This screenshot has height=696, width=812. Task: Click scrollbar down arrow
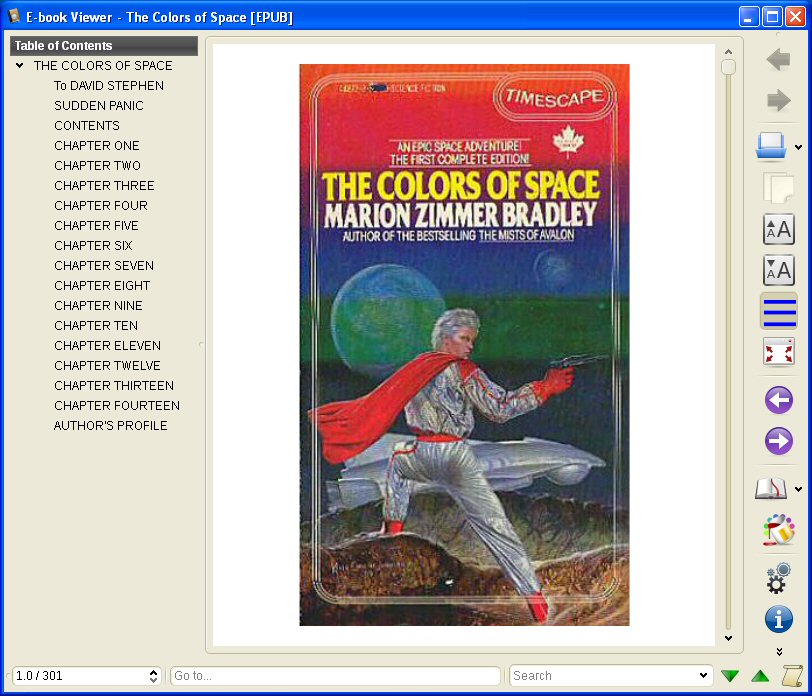[x=728, y=639]
